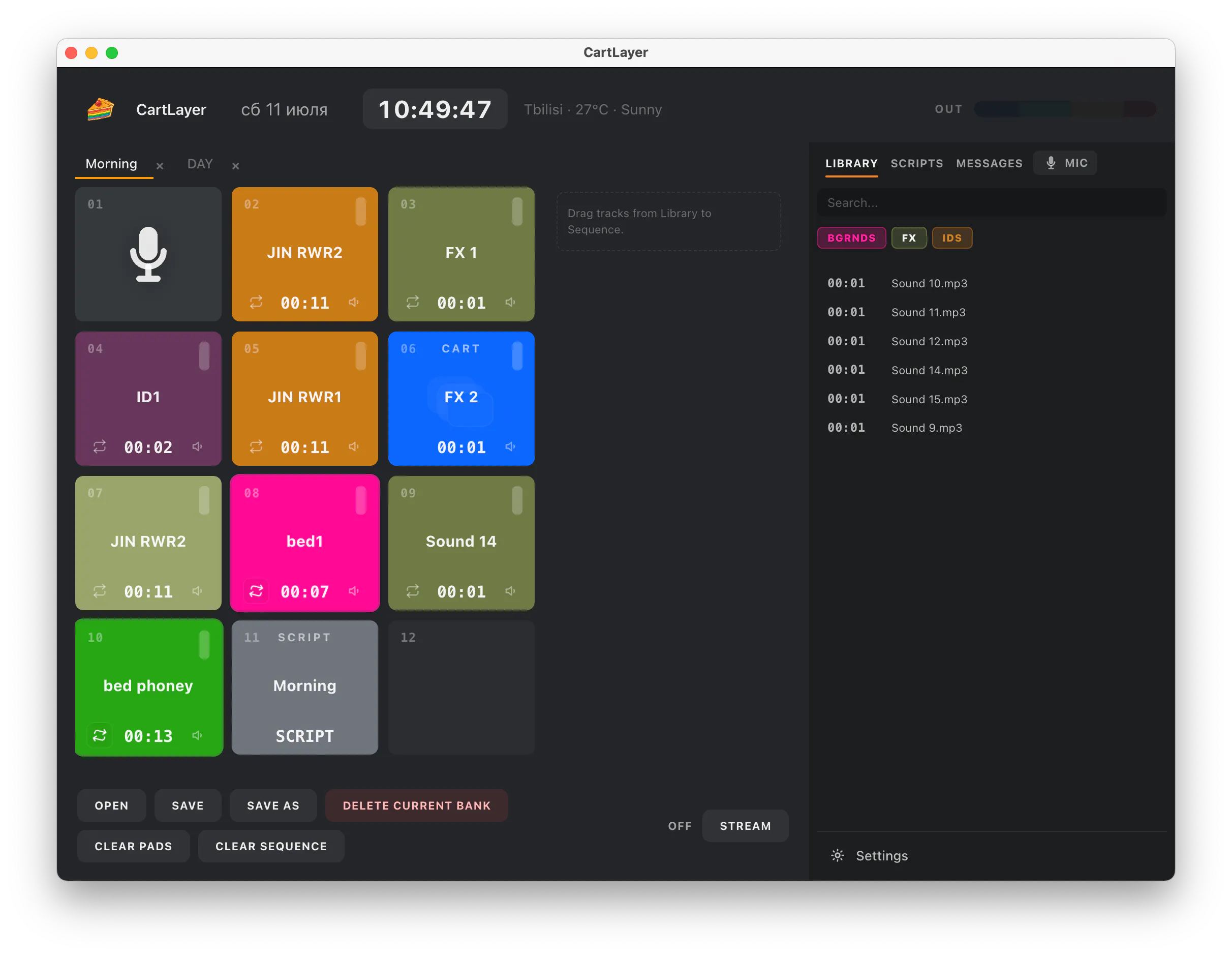This screenshot has height=956, width=1232.
Task: Click the Settings label
Action: pos(882,855)
